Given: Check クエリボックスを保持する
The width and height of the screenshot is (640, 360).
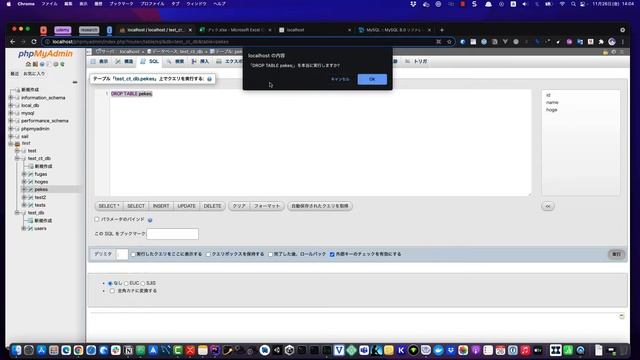Looking at the screenshot, I should [x=208, y=254].
